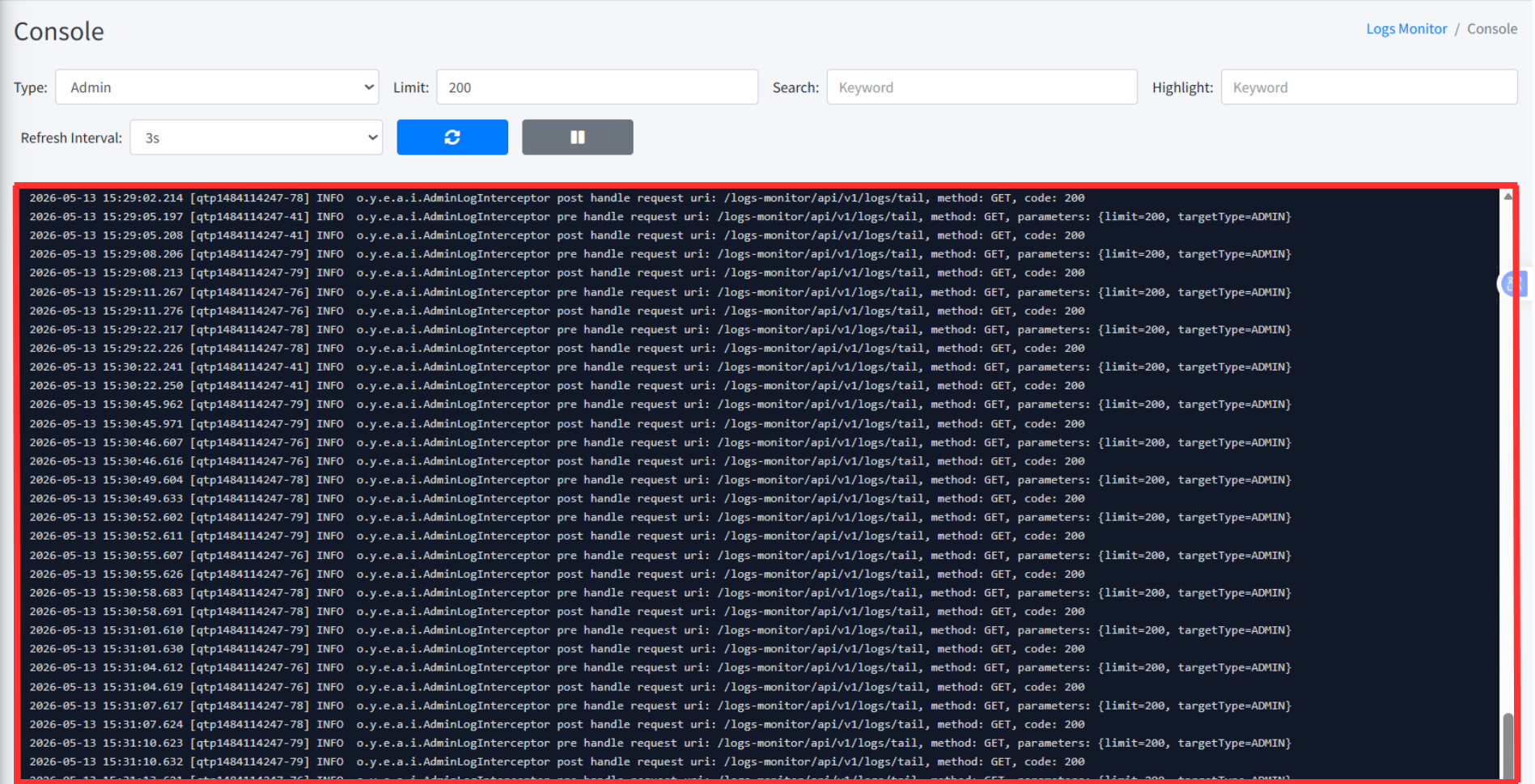Click log line timestamped 15:31:07.617

tap(660, 706)
